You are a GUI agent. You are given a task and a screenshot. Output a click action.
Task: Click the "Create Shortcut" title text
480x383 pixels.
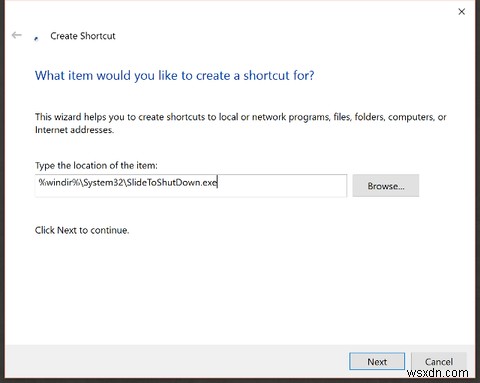83,36
